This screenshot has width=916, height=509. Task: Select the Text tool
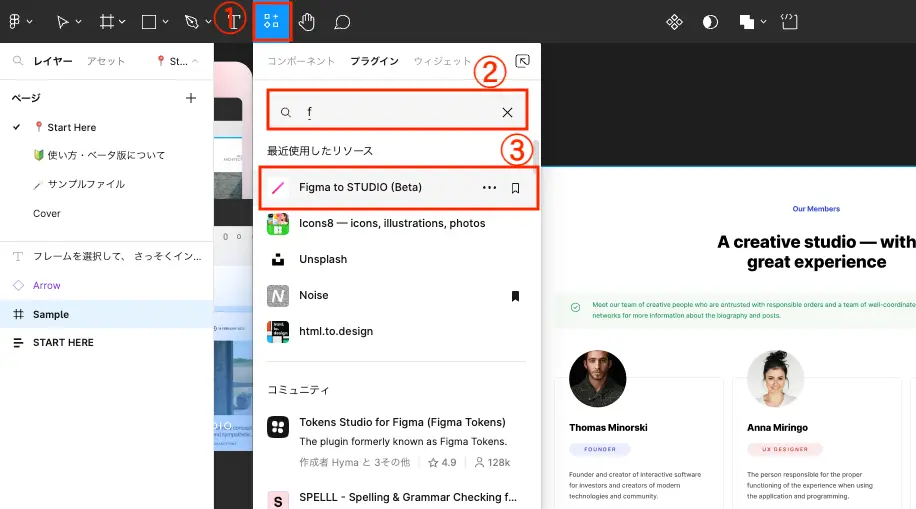click(x=233, y=22)
